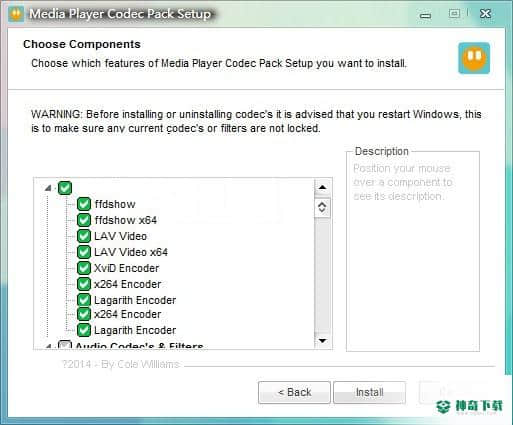Disable the XviD Encoder checkbox
Image resolution: width=513 pixels, height=425 pixels.
click(84, 268)
